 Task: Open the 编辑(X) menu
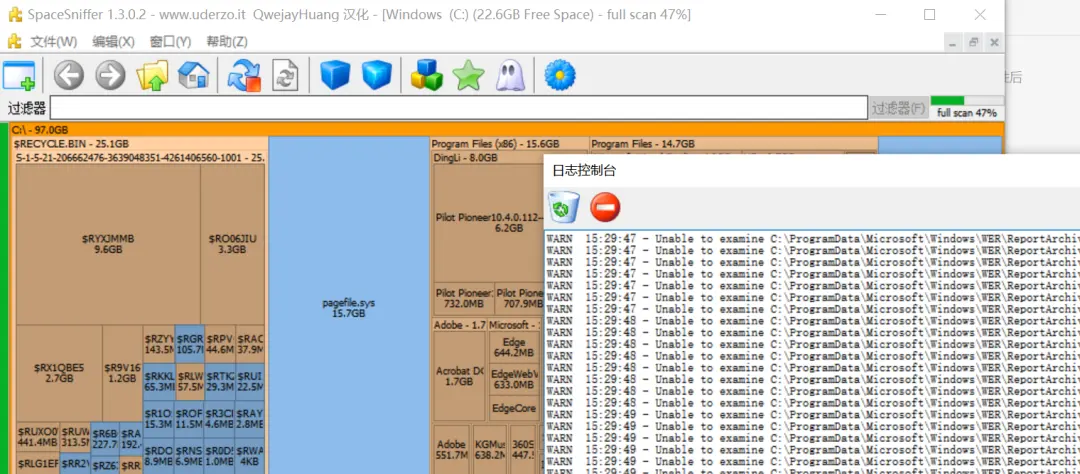(x=114, y=41)
